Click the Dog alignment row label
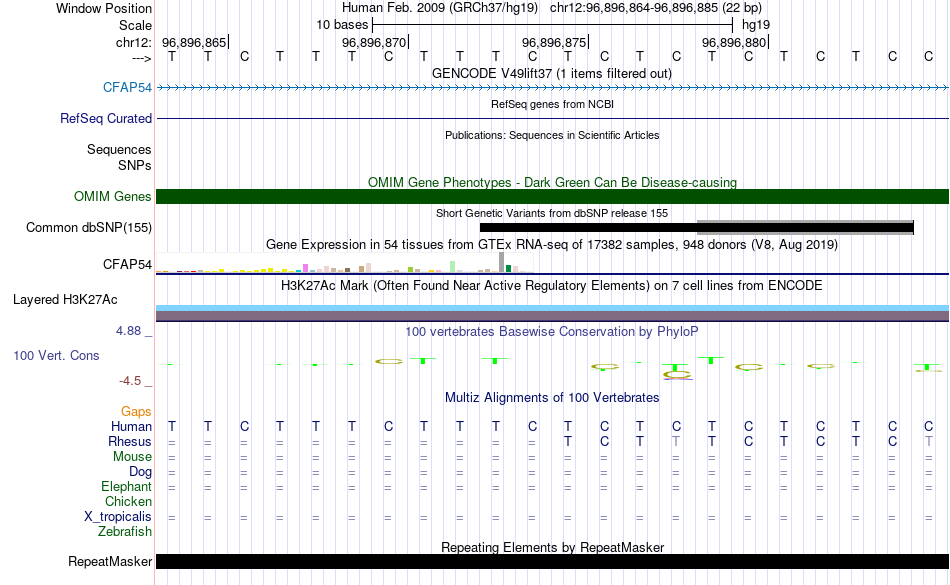Viewport: 950px width, 585px height. [x=141, y=471]
